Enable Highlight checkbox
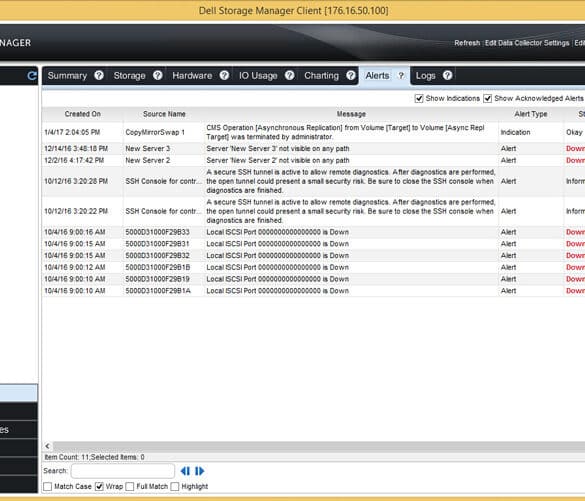 point(175,486)
